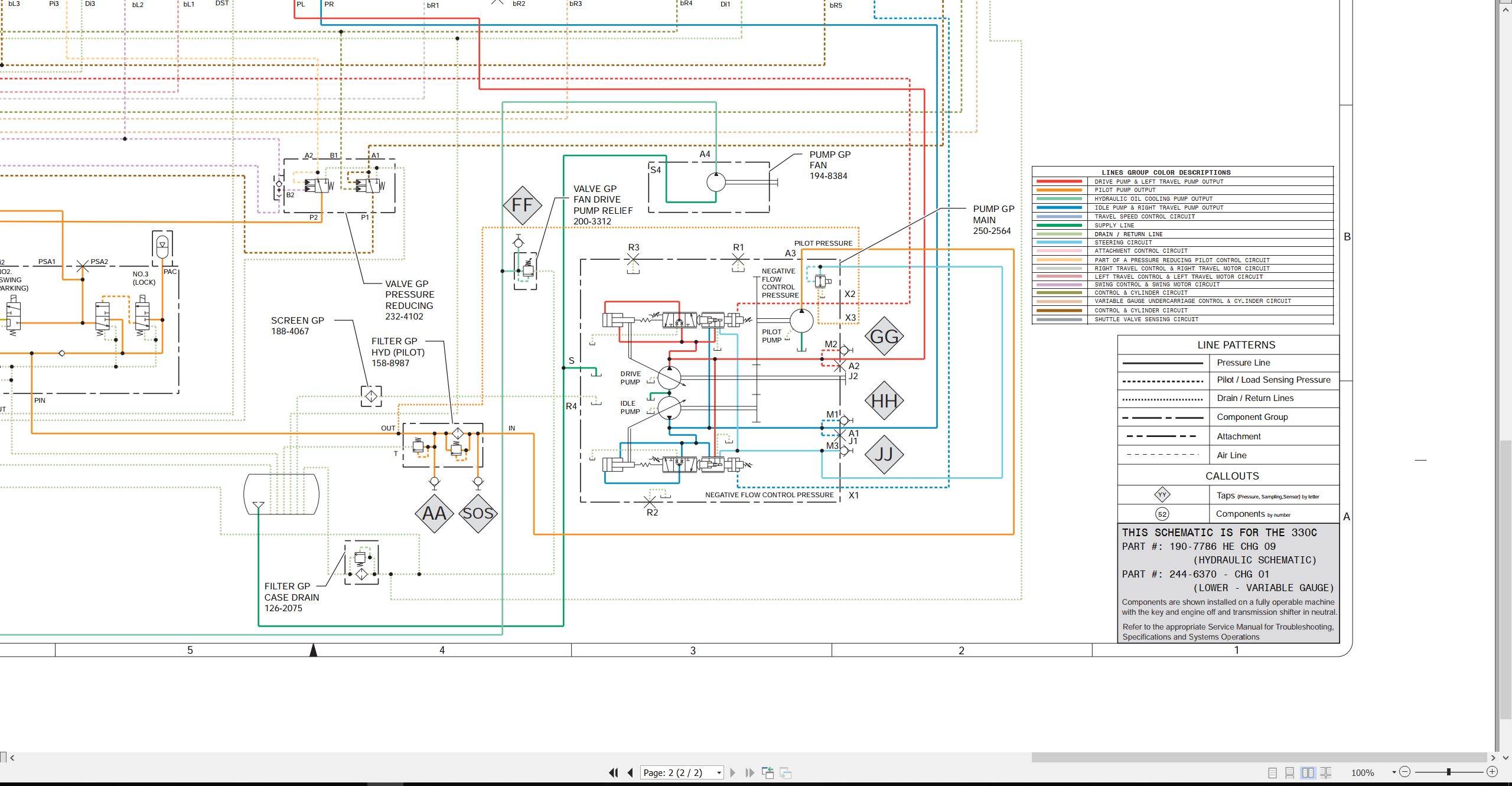
Task: Click the zoom in plus button
Action: pos(1493,772)
